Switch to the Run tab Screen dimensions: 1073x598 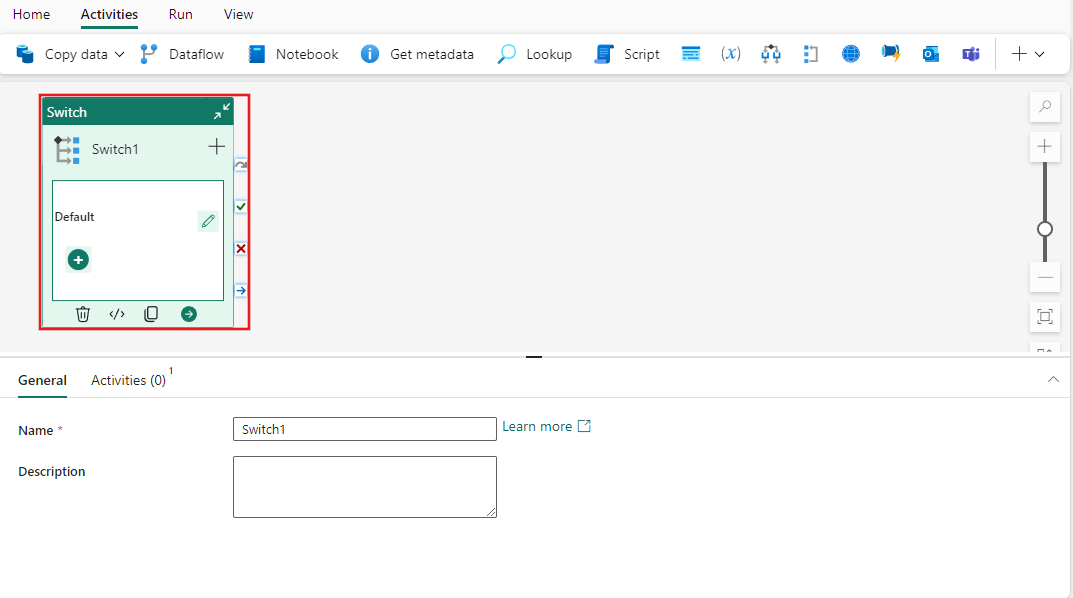tap(180, 14)
